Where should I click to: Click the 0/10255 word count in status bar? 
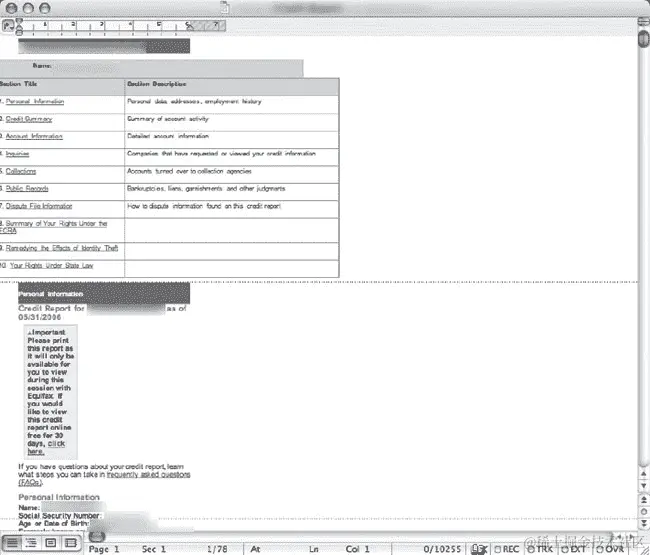click(442, 549)
